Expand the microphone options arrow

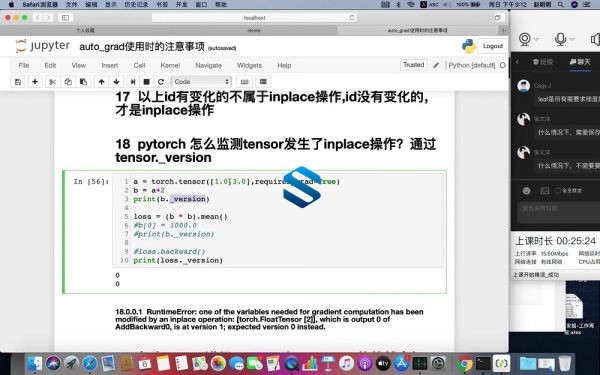coord(572,39)
